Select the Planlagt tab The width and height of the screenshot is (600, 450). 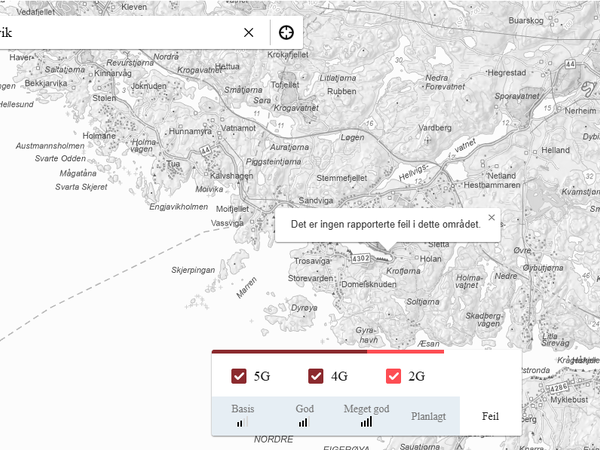[x=428, y=416]
